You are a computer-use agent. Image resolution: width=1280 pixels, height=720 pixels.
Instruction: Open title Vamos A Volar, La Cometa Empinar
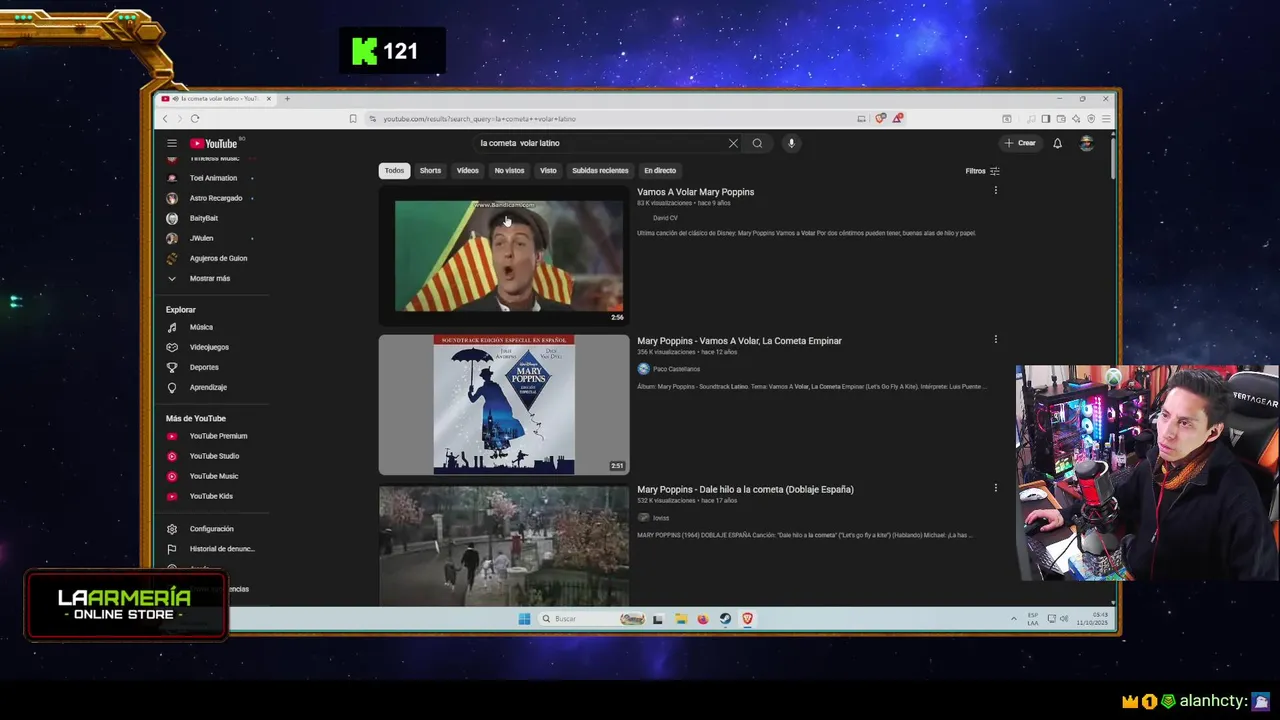click(x=739, y=341)
